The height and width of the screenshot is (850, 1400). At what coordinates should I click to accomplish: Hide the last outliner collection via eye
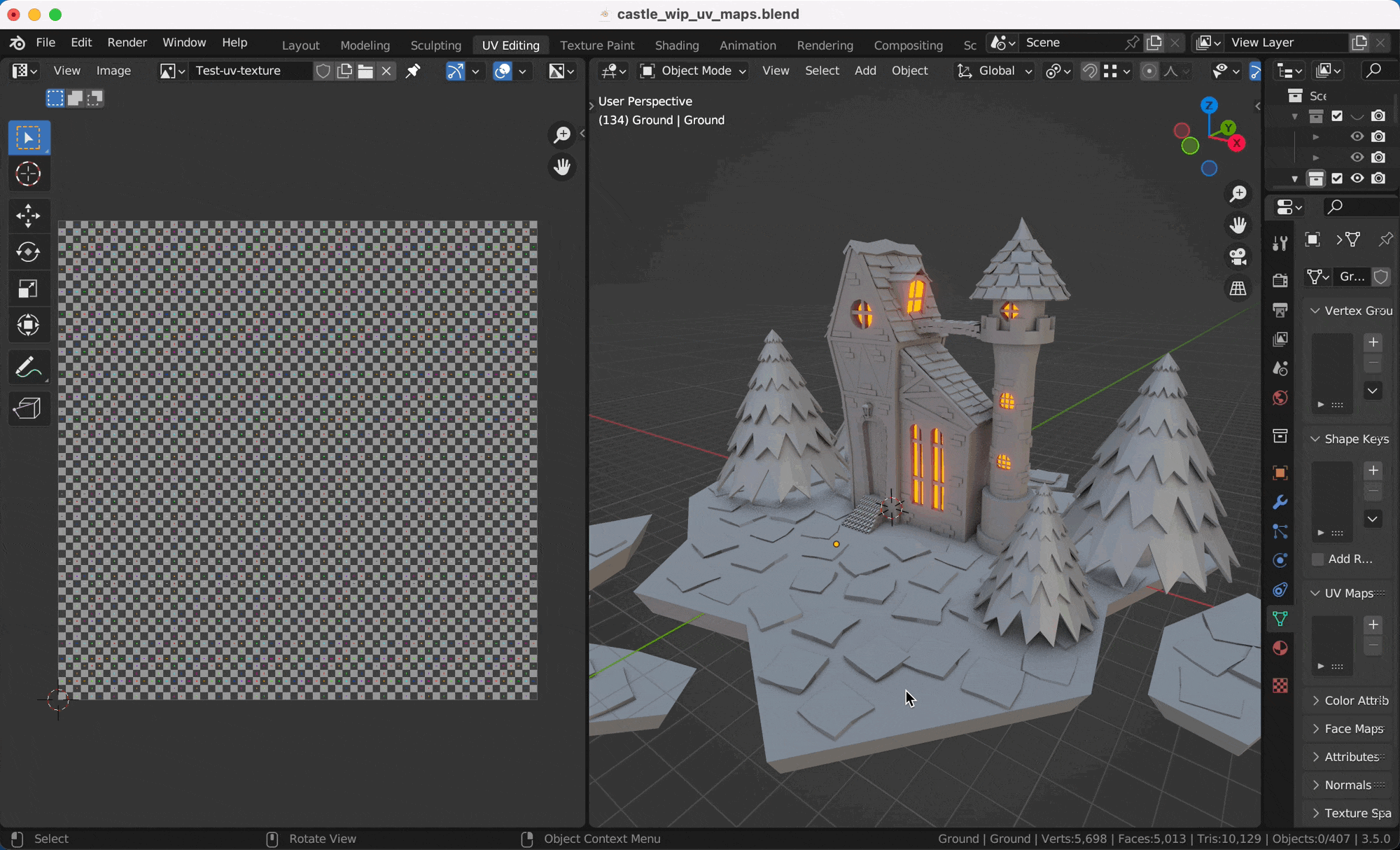(x=1357, y=179)
